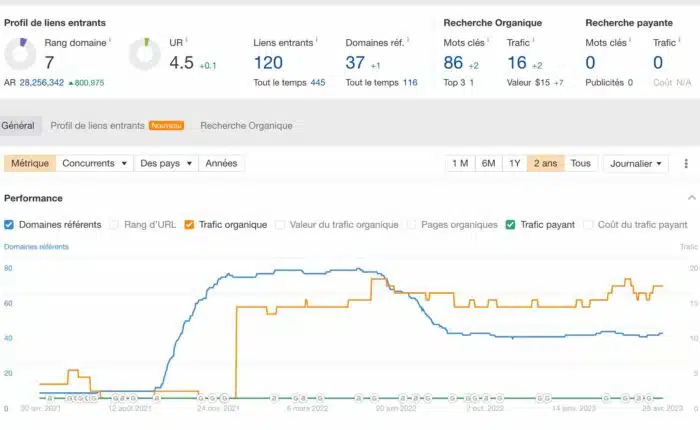Screen dimensions: 700x430
Task: Open the Profil de liens entrants tab
Action: (x=97, y=126)
